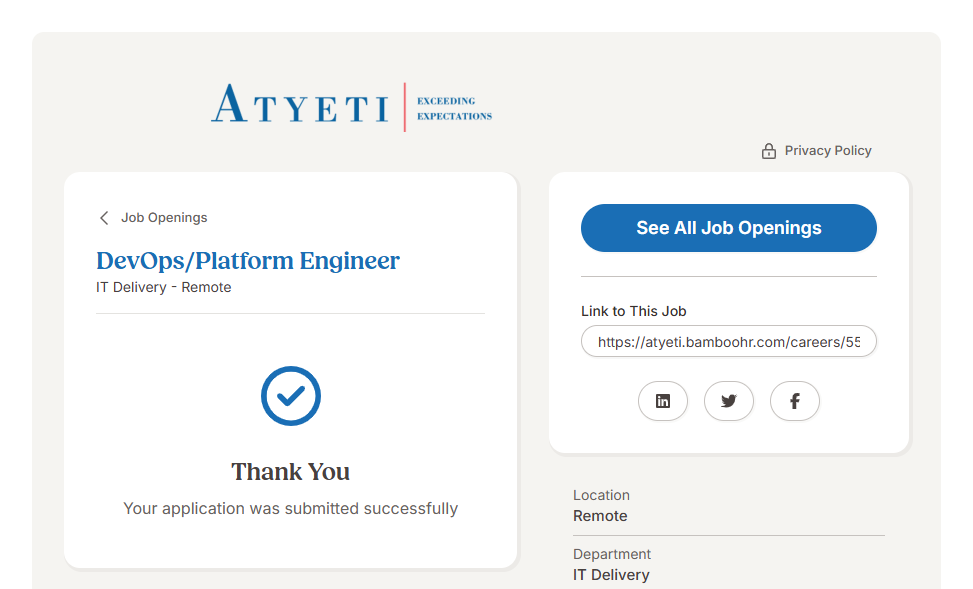Go back to Job Openings
Screen dimensions: 973x589
tap(164, 218)
